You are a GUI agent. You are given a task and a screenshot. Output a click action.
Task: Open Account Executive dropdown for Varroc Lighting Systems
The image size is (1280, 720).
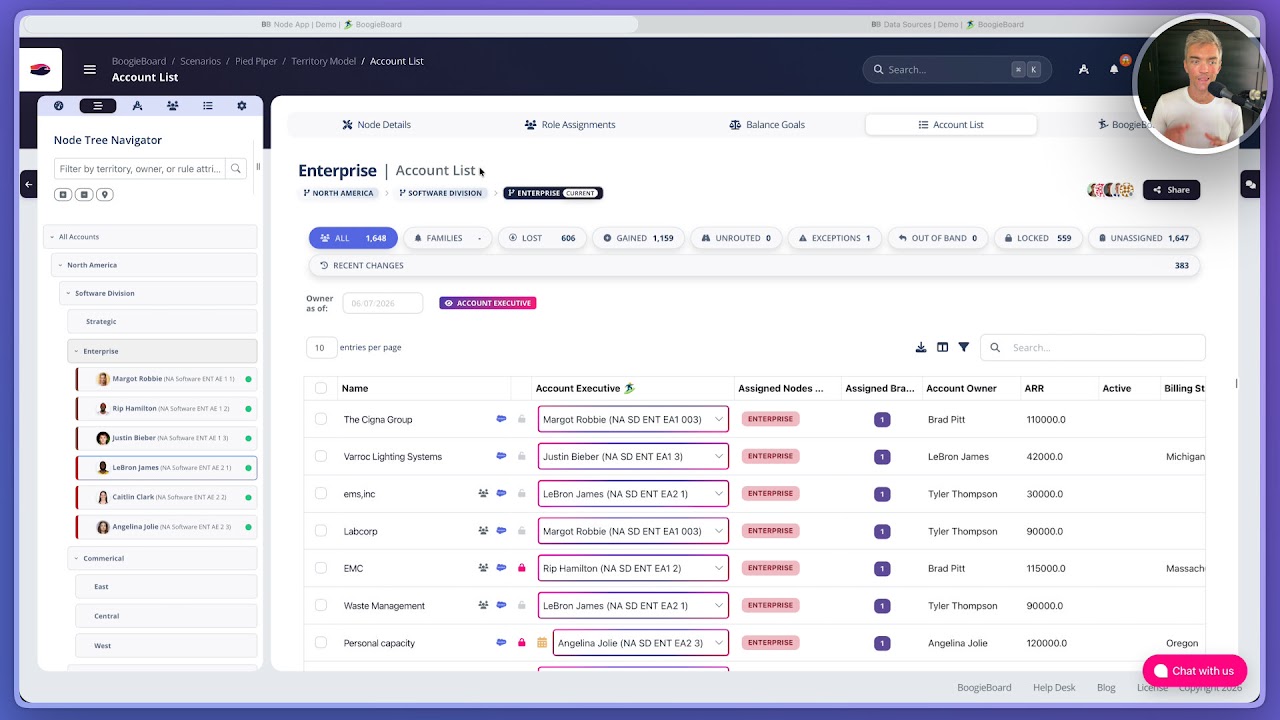click(x=633, y=456)
